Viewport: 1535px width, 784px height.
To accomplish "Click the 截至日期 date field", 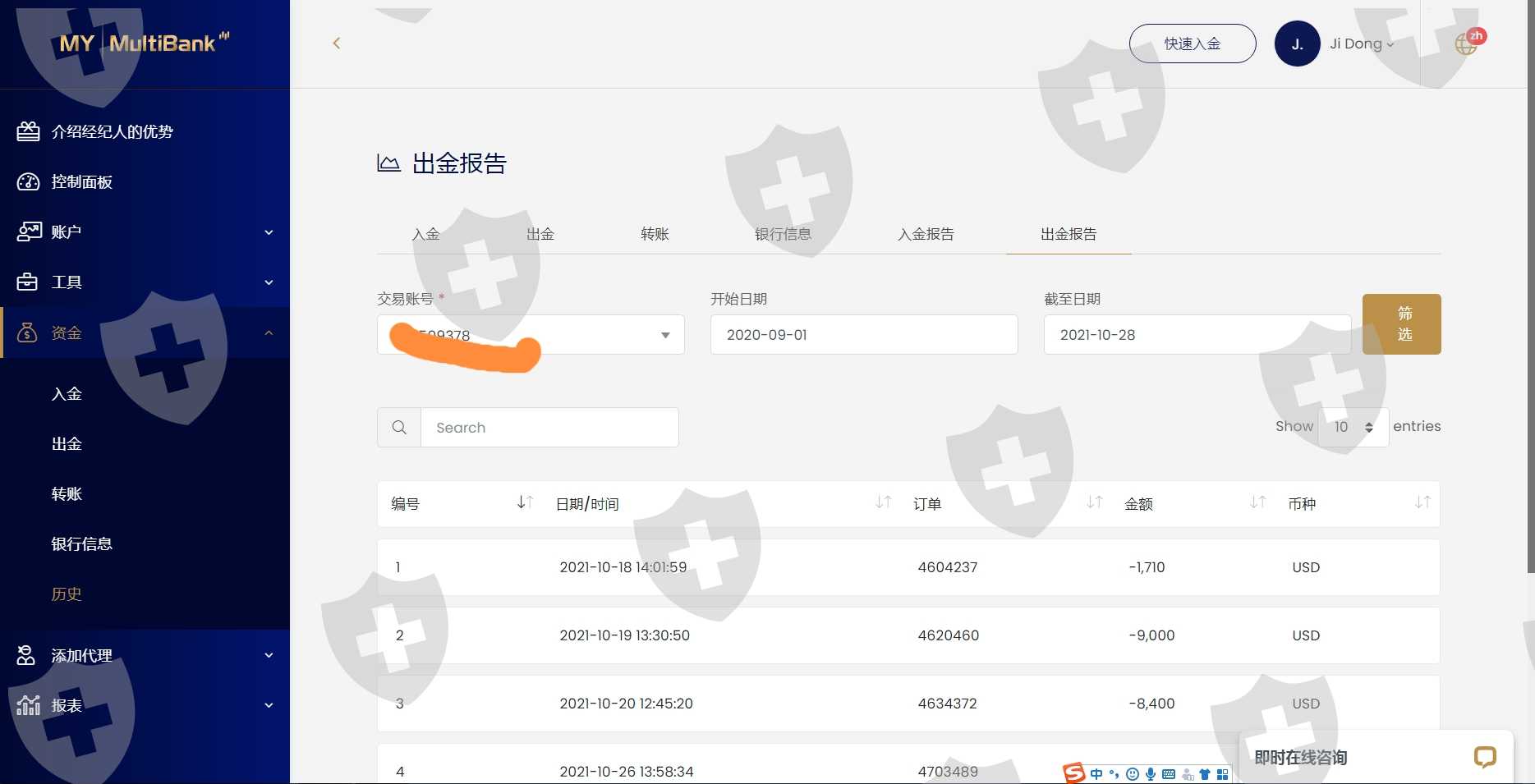I will (1197, 335).
